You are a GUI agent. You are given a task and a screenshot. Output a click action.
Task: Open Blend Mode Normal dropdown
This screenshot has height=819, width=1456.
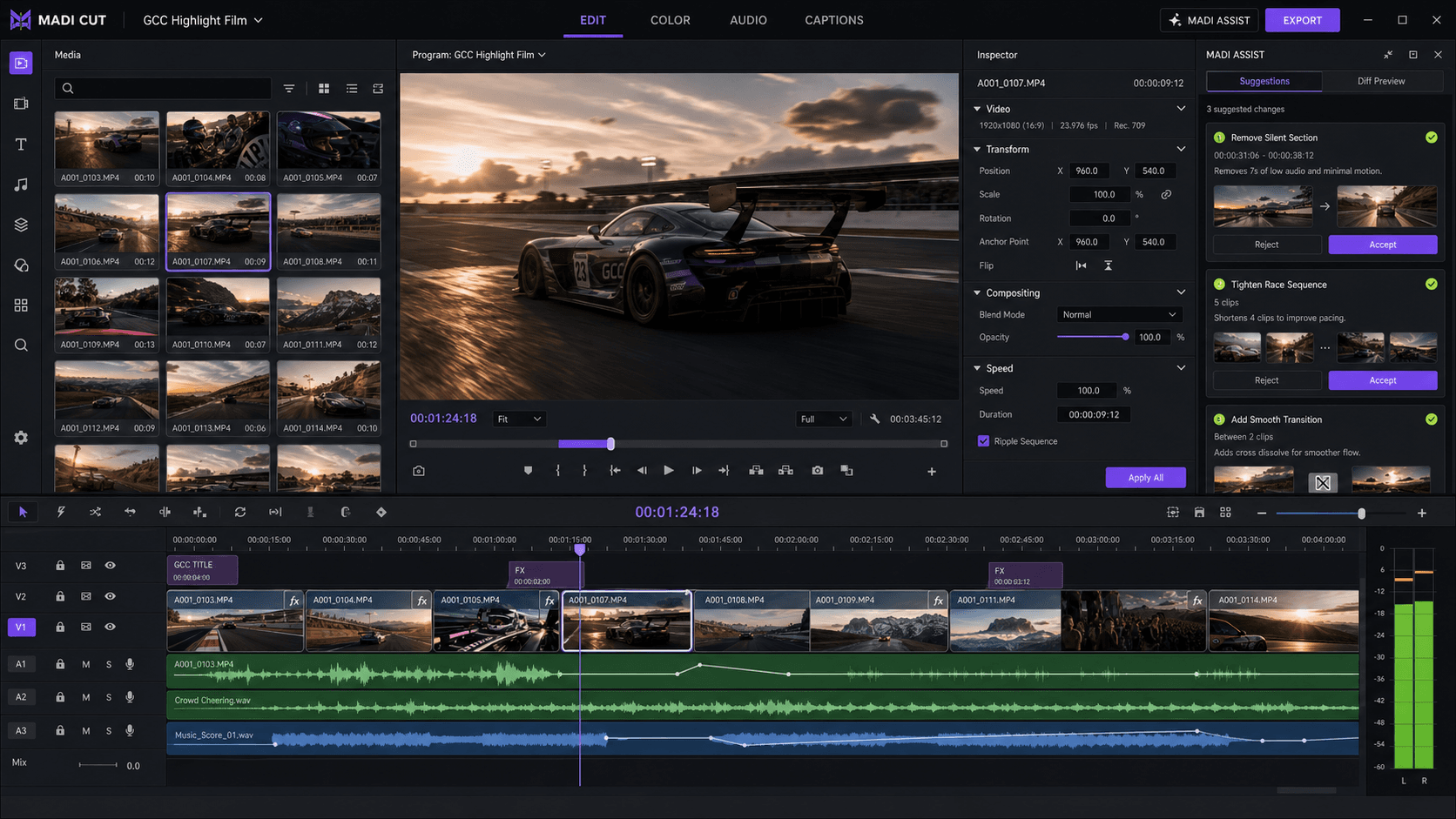click(x=1120, y=315)
